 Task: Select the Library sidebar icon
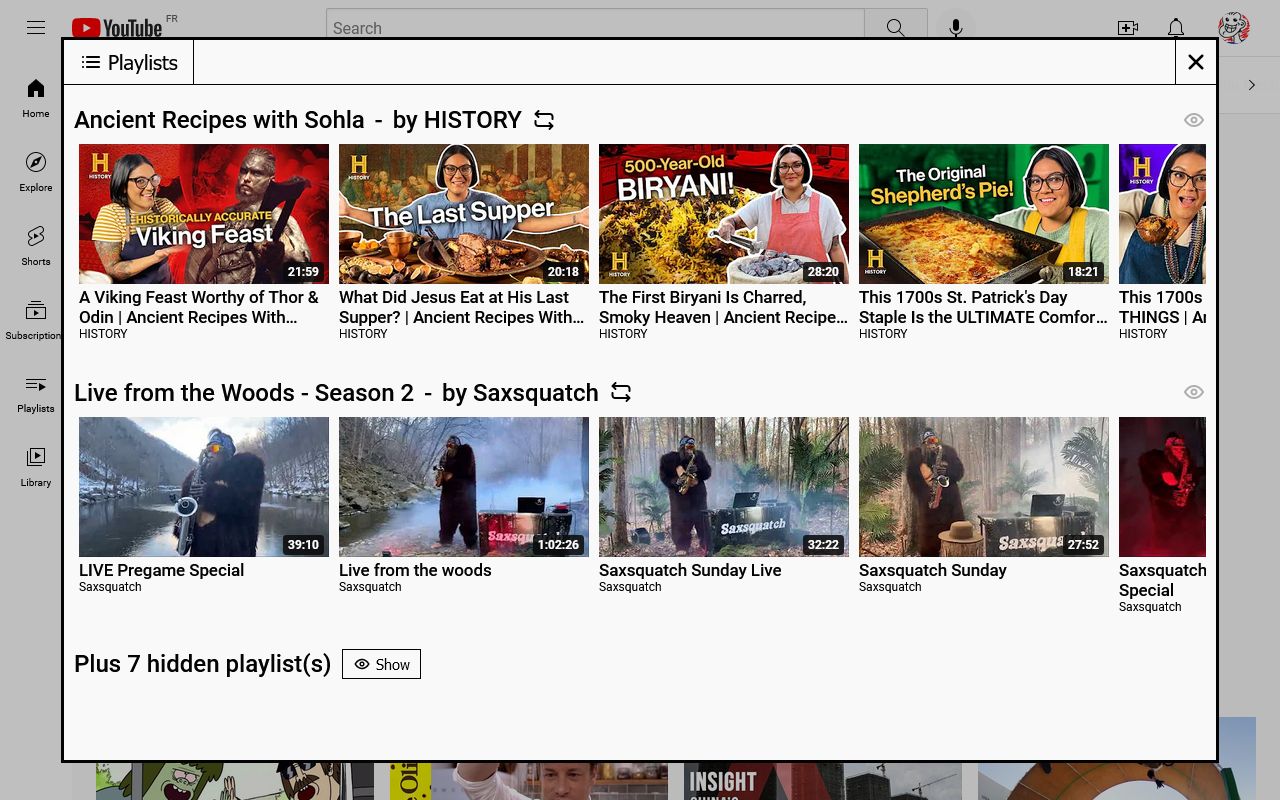point(35,465)
